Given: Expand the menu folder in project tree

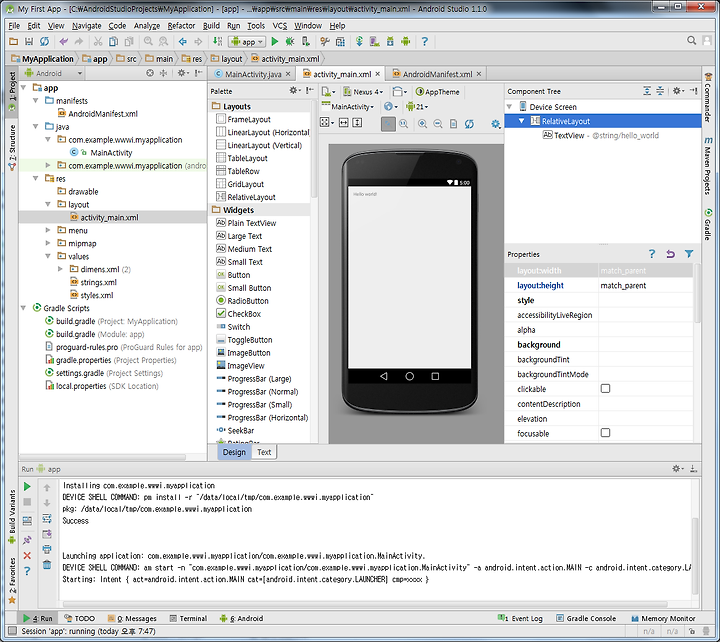Looking at the screenshot, I should [x=48, y=230].
